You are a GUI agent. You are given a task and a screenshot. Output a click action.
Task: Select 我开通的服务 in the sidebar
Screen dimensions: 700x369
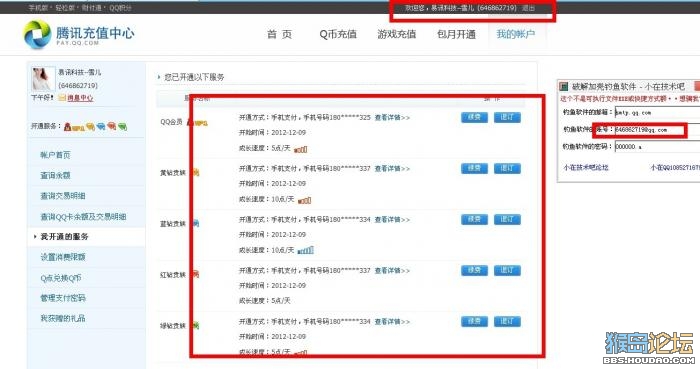[64, 236]
